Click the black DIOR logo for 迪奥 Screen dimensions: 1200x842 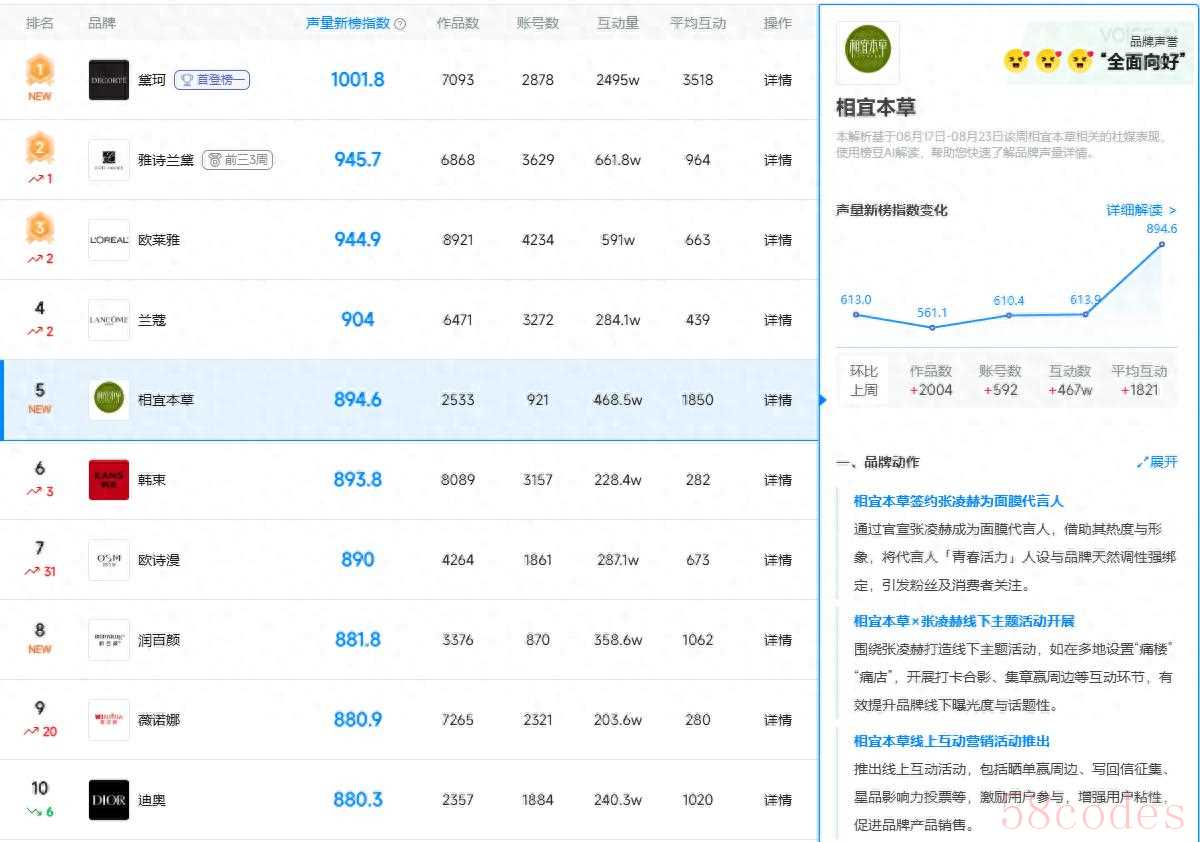coord(108,800)
